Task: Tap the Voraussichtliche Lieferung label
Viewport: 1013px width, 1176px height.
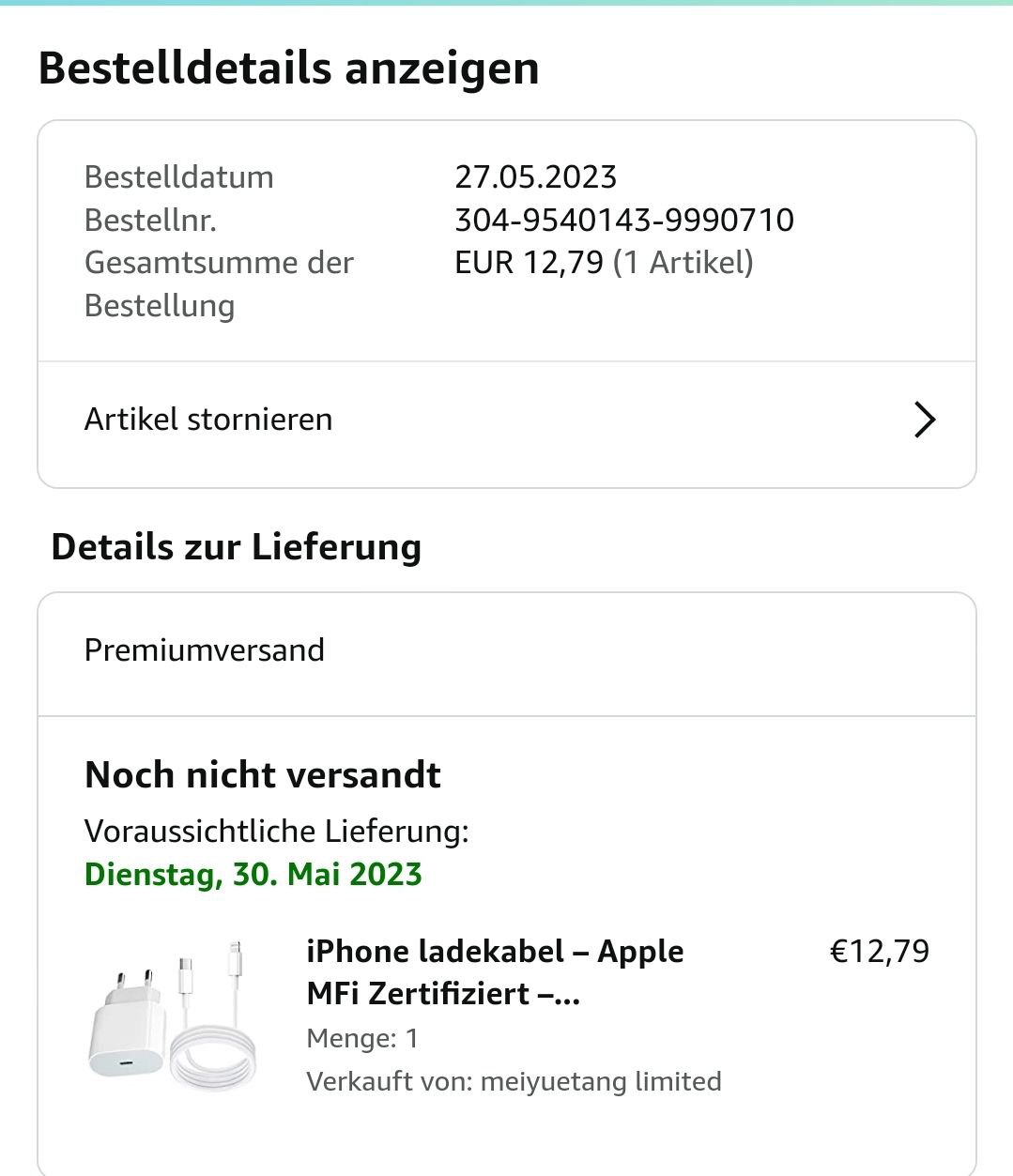Action: click(277, 832)
